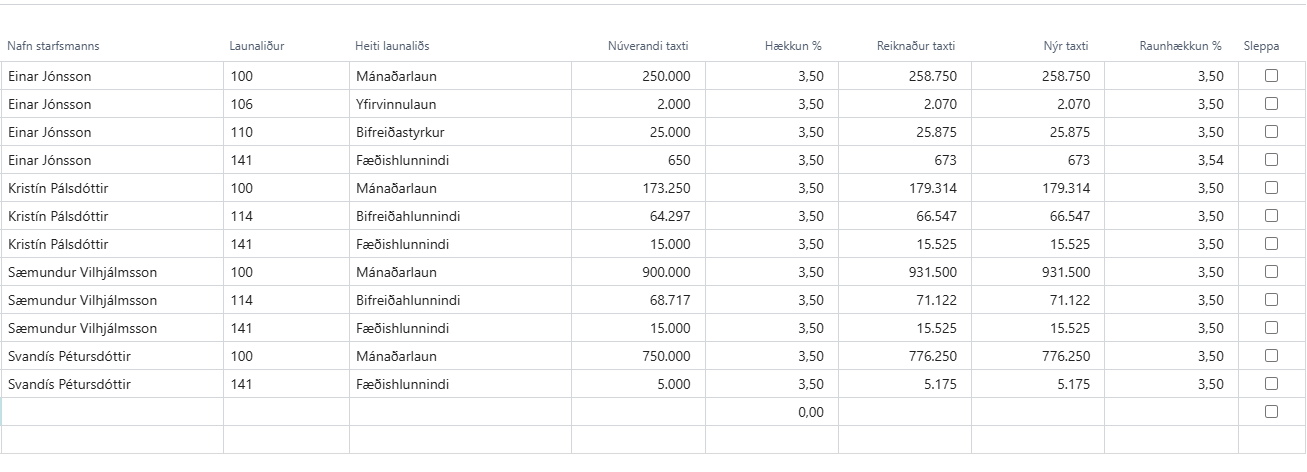Tick the Sleppa checkbox in the empty row
This screenshot has height=472, width=1307.
(1271, 411)
